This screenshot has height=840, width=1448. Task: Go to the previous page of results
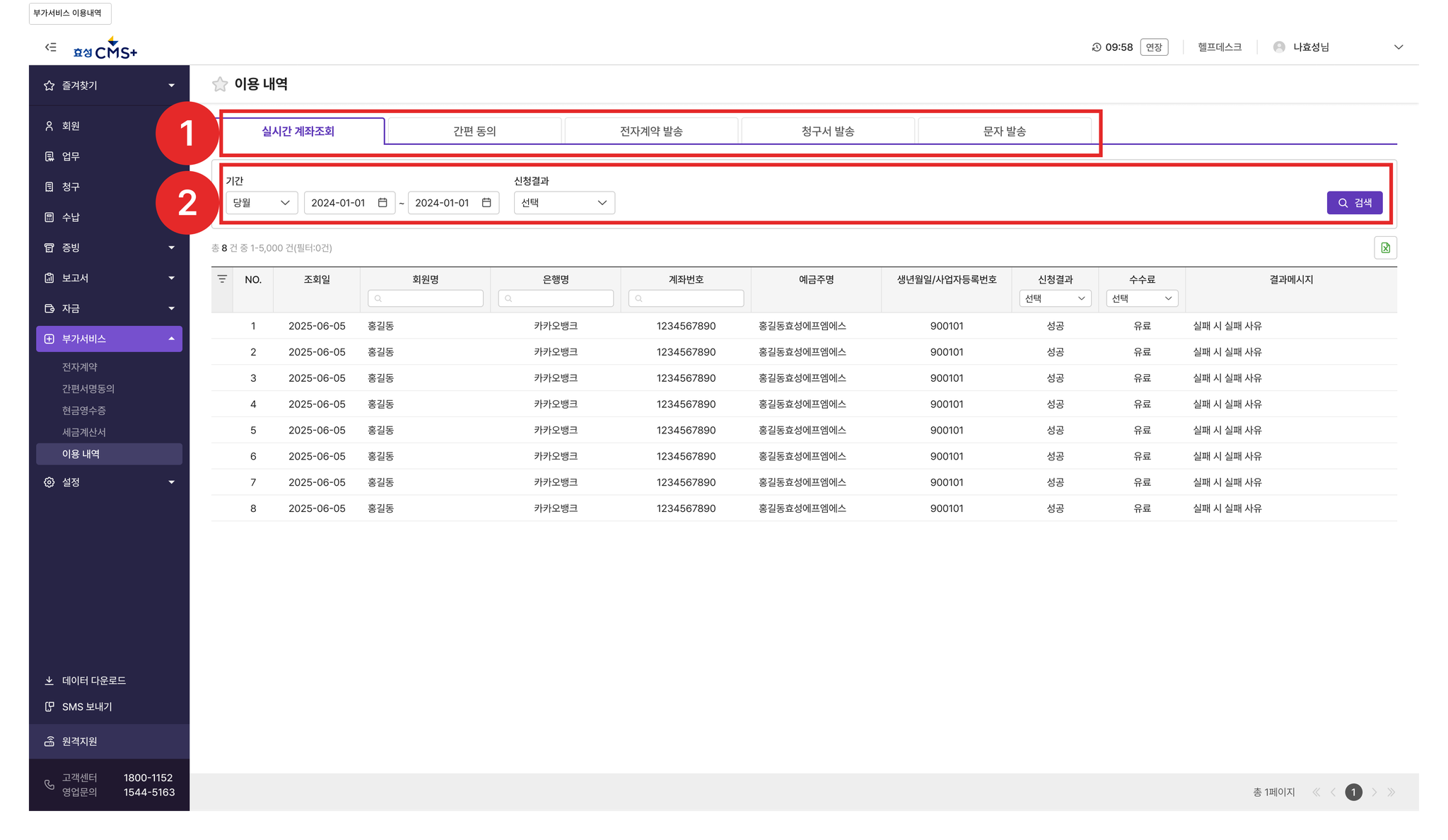(x=1333, y=793)
